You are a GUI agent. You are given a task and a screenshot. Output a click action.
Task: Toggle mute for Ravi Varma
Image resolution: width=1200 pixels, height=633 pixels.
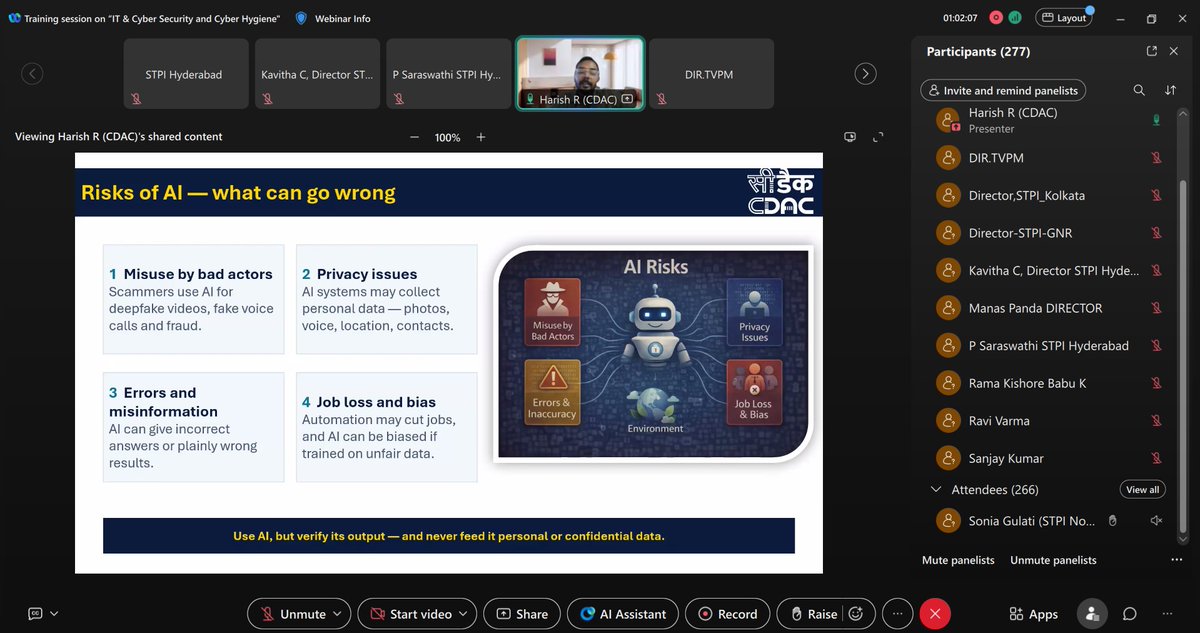[1156, 421]
